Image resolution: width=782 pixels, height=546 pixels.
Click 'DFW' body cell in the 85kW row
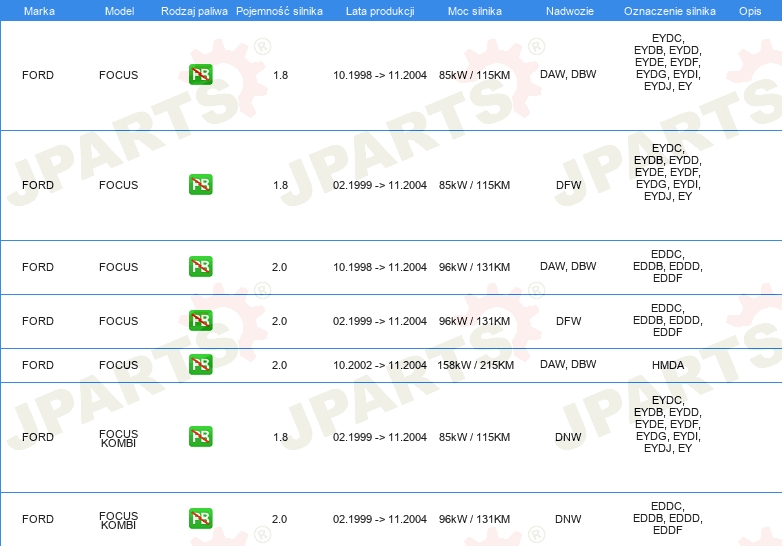point(569,185)
